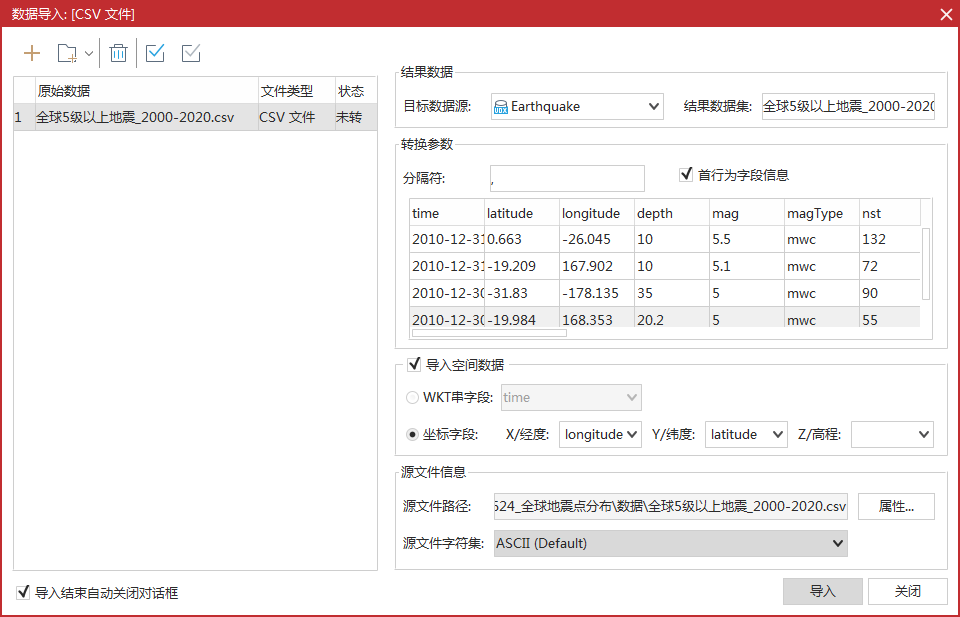Toggle 导入空间数据 checkbox
This screenshot has width=960, height=617.
point(414,365)
